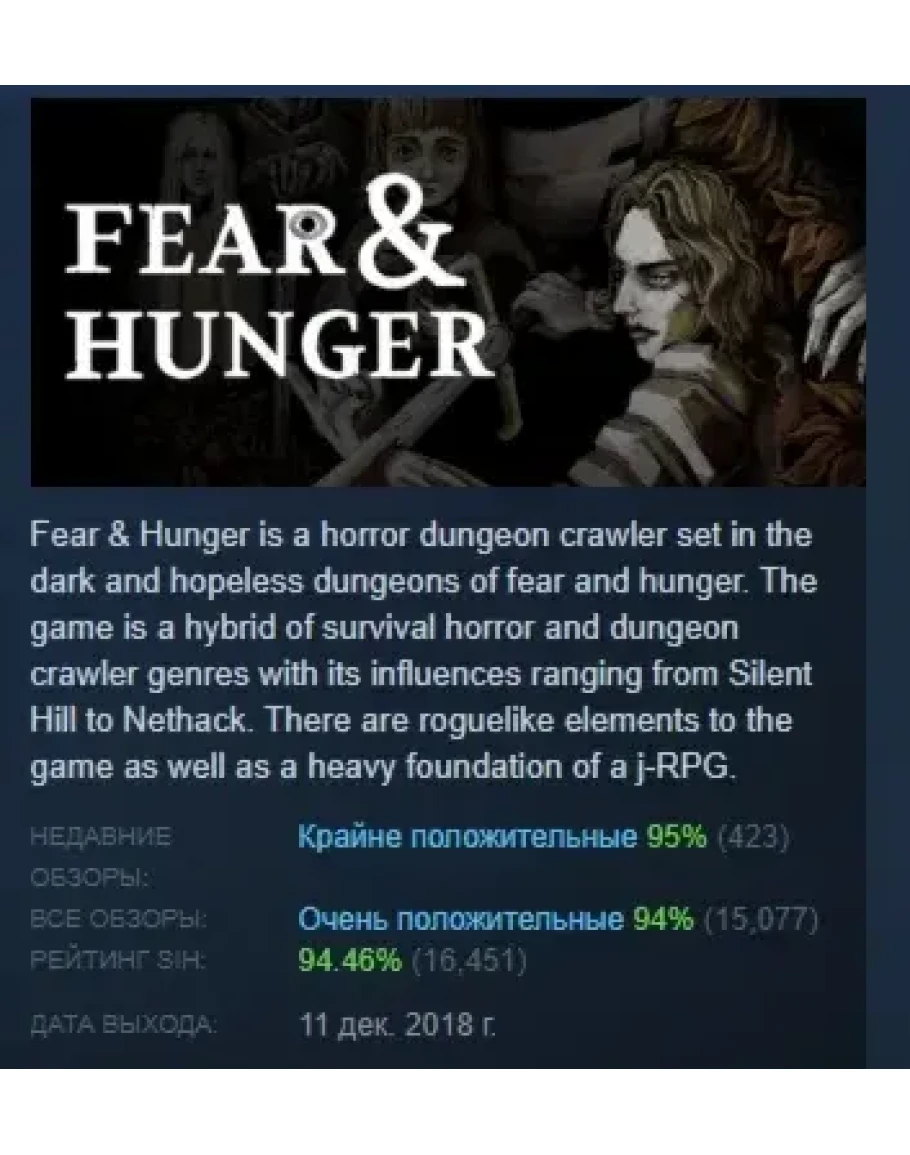Click the 95% recent review percentage
The width and height of the screenshot is (910, 1155).
[x=676, y=837]
